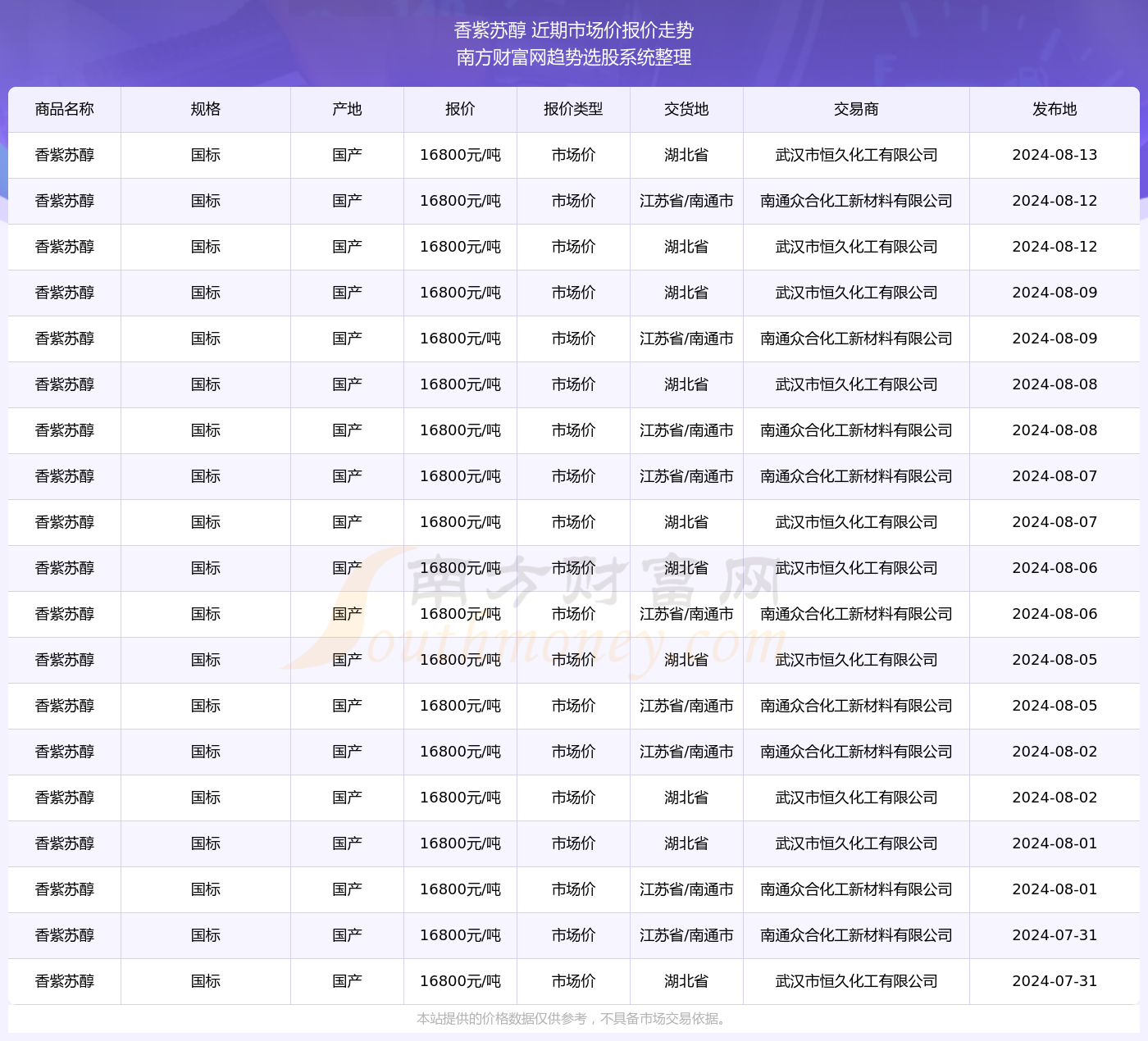Click the 商品名称 column header
1148x1041 pixels.
[64, 109]
